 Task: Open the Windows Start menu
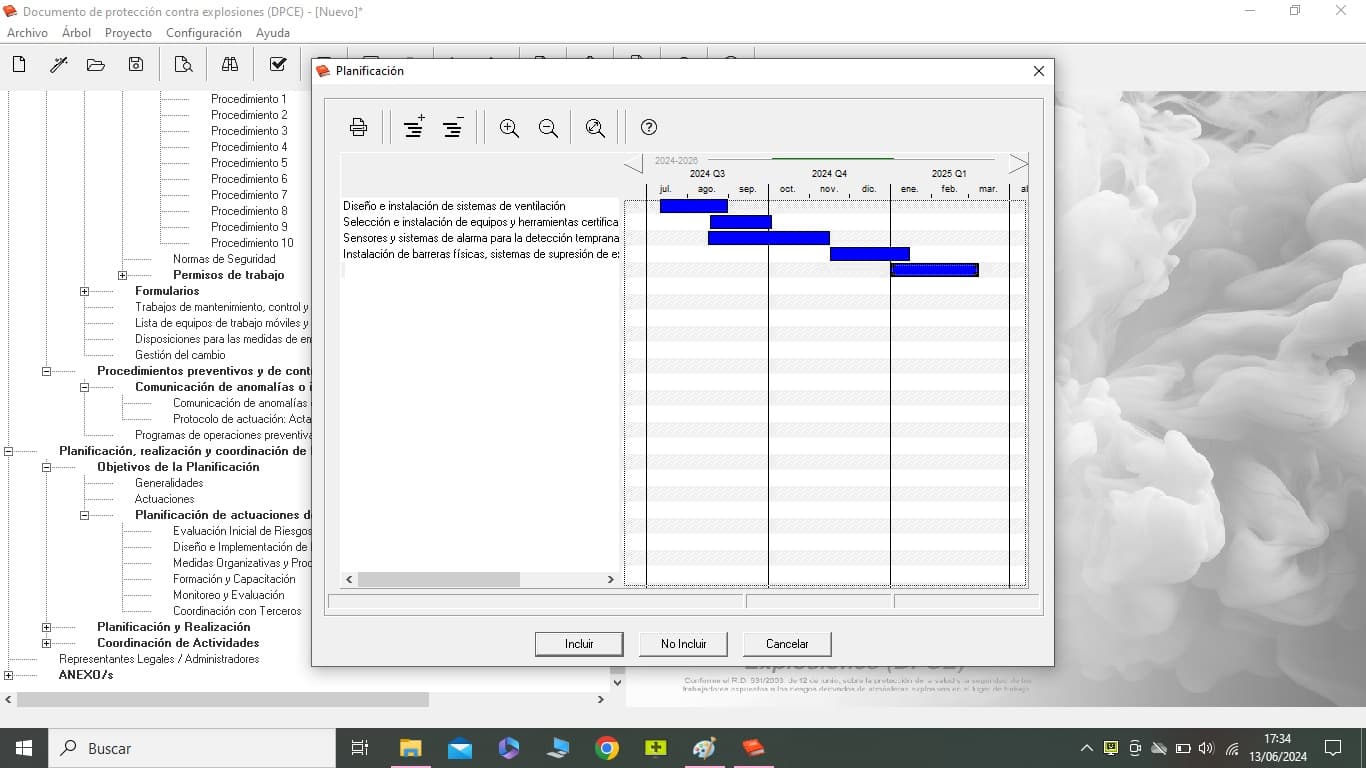click(x=23, y=748)
